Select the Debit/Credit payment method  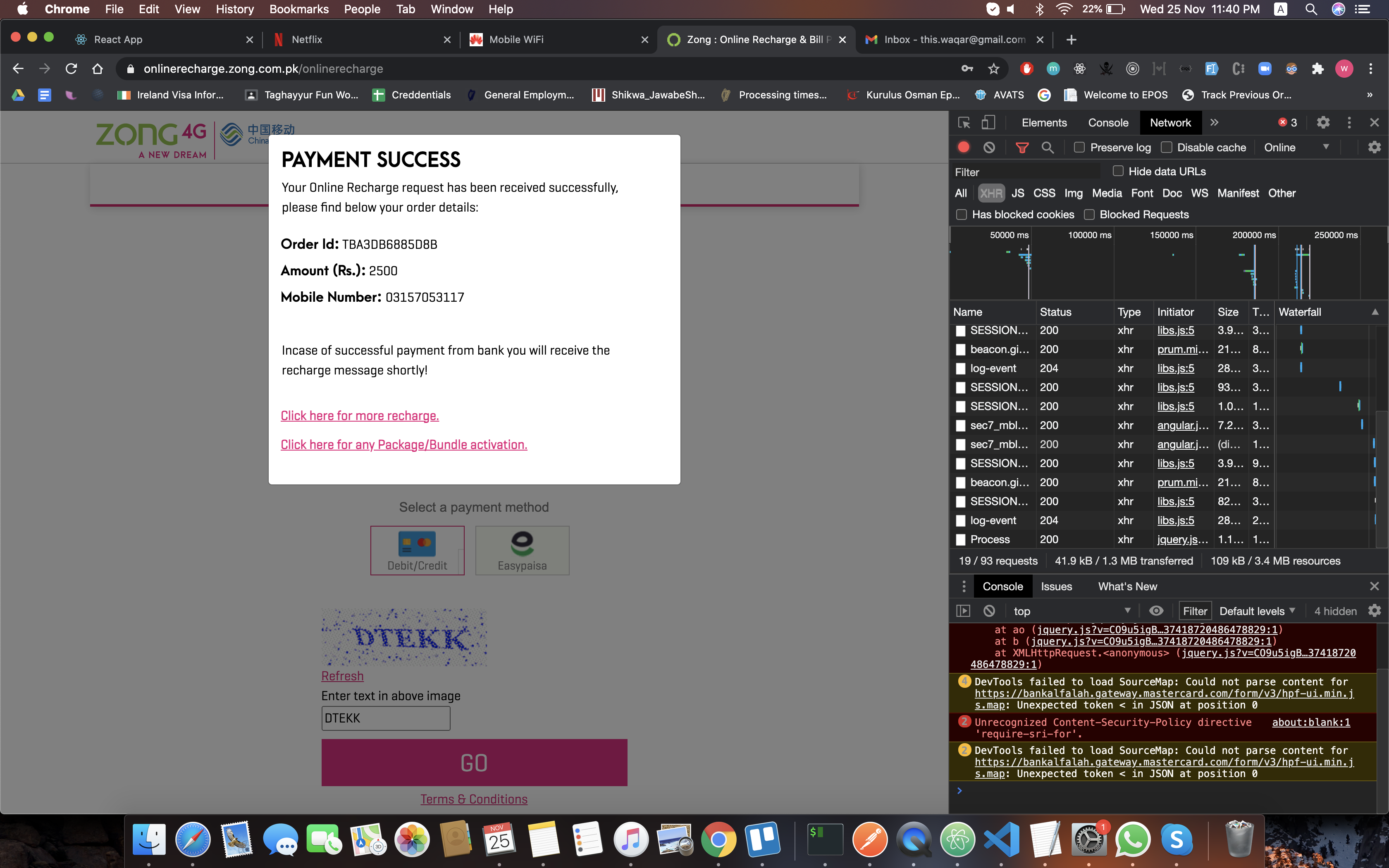click(x=417, y=550)
